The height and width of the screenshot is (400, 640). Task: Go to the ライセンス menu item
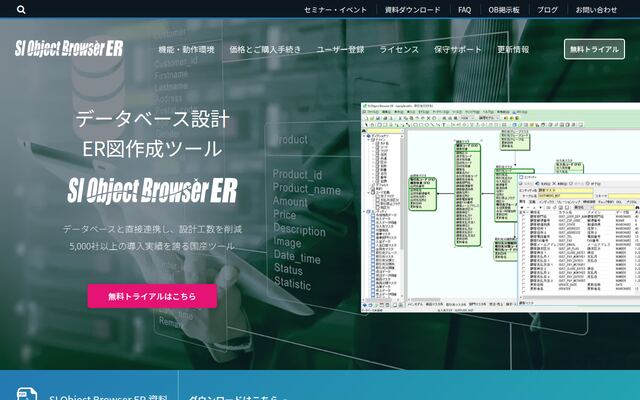pos(399,49)
